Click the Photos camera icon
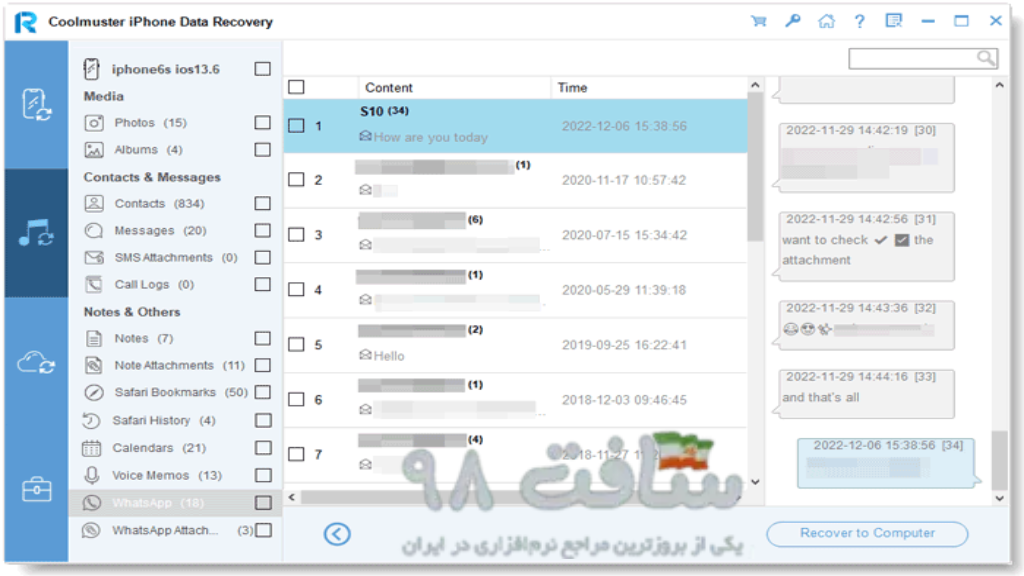Image resolution: width=1024 pixels, height=576 pixels. click(x=94, y=123)
